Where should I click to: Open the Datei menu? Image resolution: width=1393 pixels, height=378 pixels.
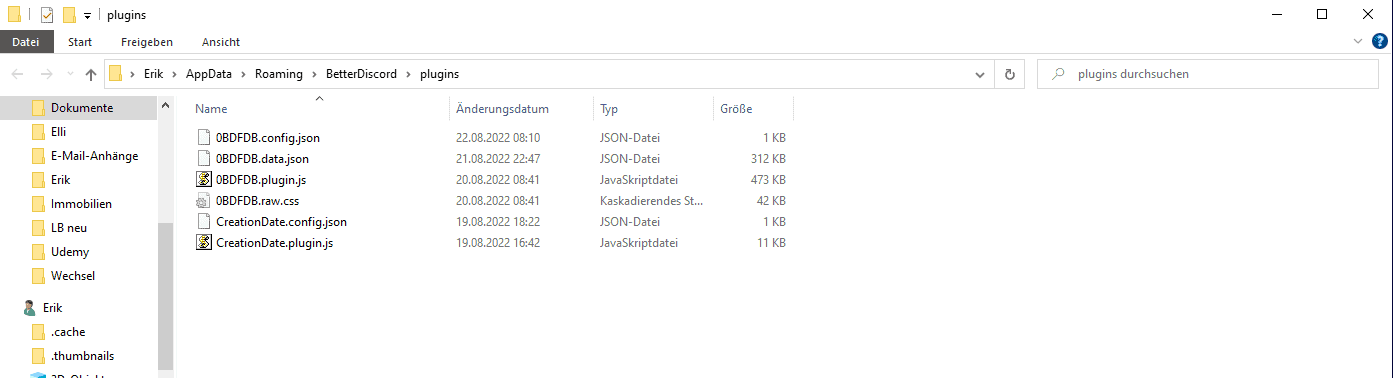click(25, 42)
